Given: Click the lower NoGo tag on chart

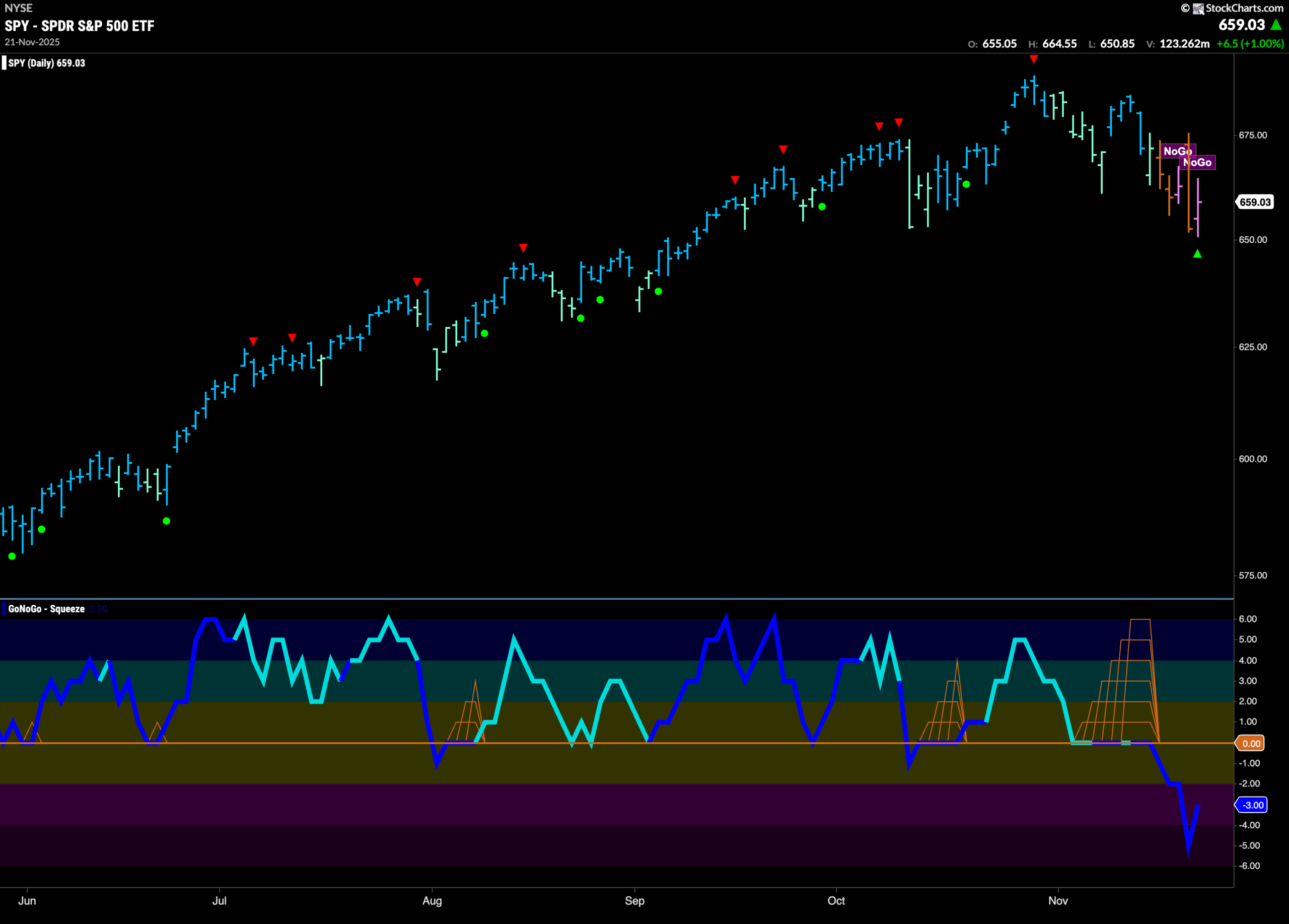Looking at the screenshot, I should (1197, 163).
